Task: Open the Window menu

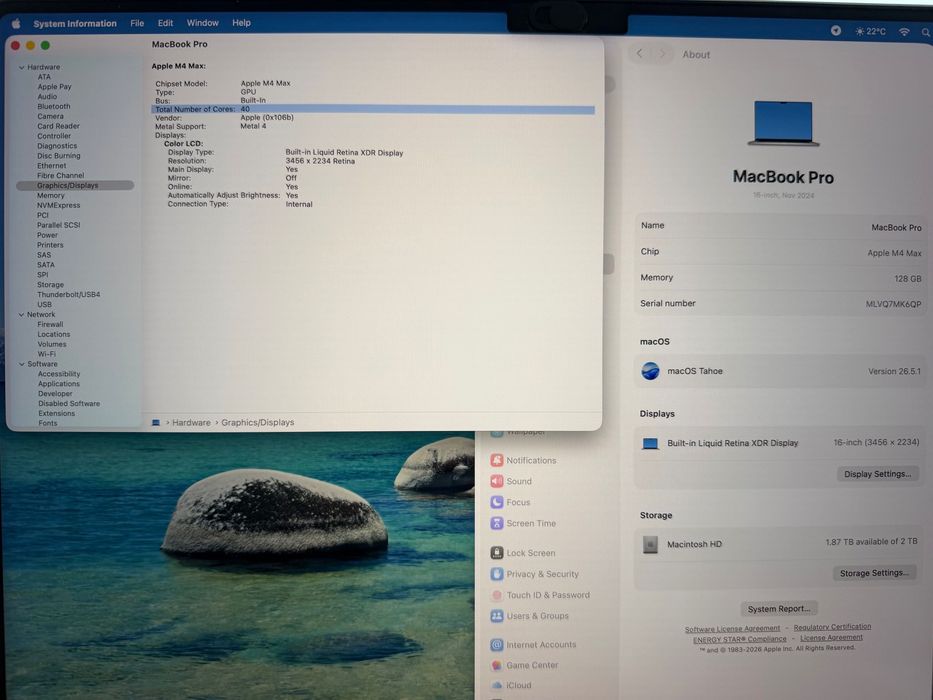Action: pyautogui.click(x=203, y=23)
